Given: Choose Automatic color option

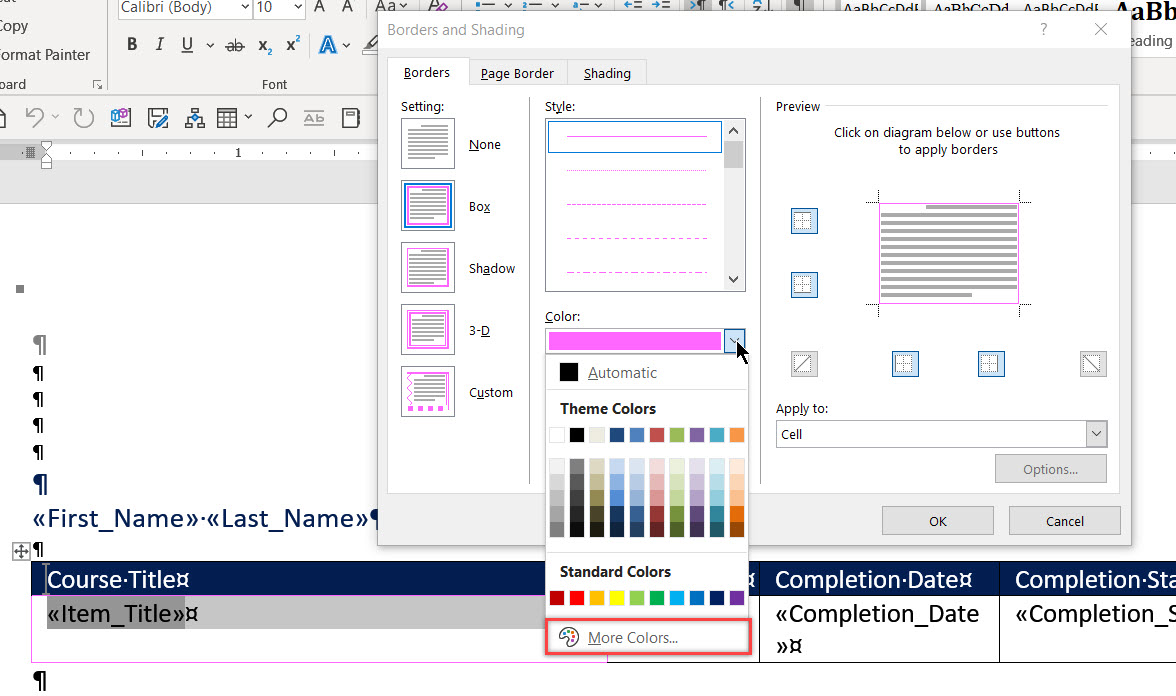Looking at the screenshot, I should [646, 372].
